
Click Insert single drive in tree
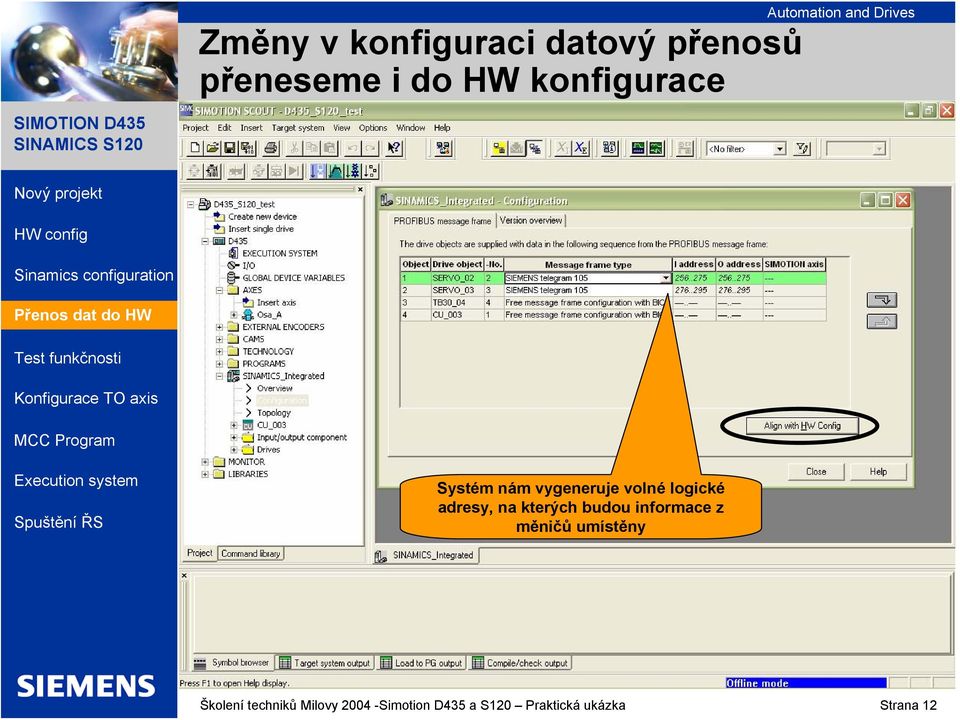pos(261,229)
